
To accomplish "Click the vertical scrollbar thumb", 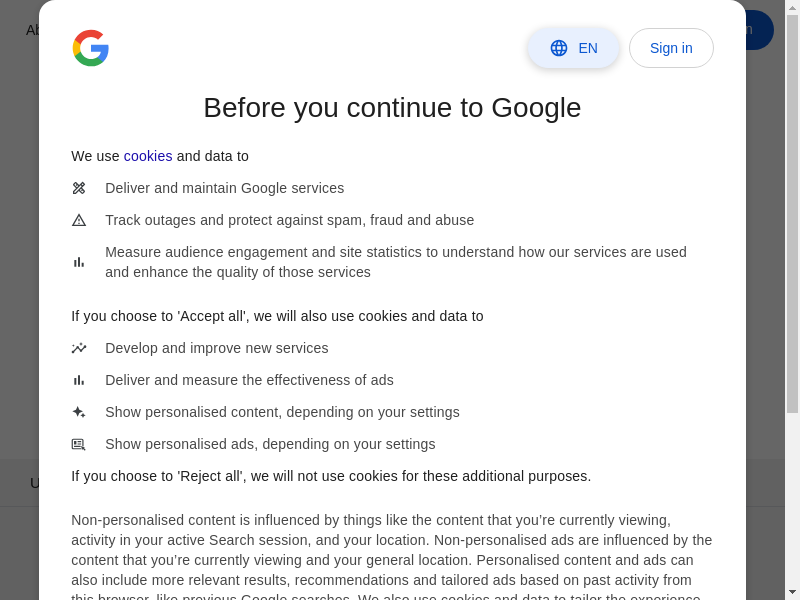I will point(792,213).
